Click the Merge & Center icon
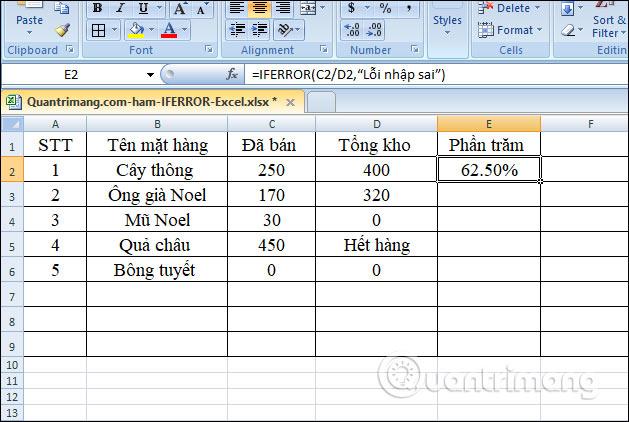This screenshot has width=629, height=422. click(x=308, y=8)
